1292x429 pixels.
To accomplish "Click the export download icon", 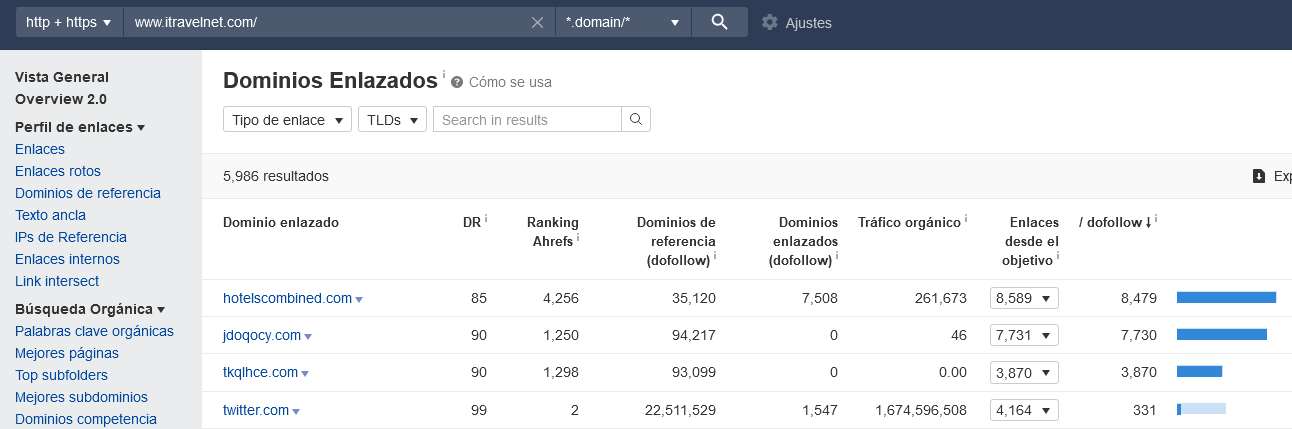I will (1259, 176).
